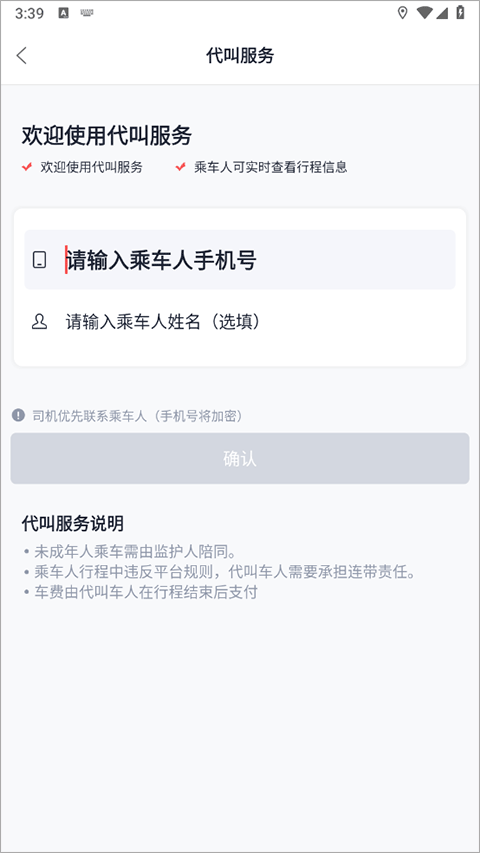480x853 pixels.
Task: Tap the 代叫服务说明 section heading
Action: (x=73, y=523)
